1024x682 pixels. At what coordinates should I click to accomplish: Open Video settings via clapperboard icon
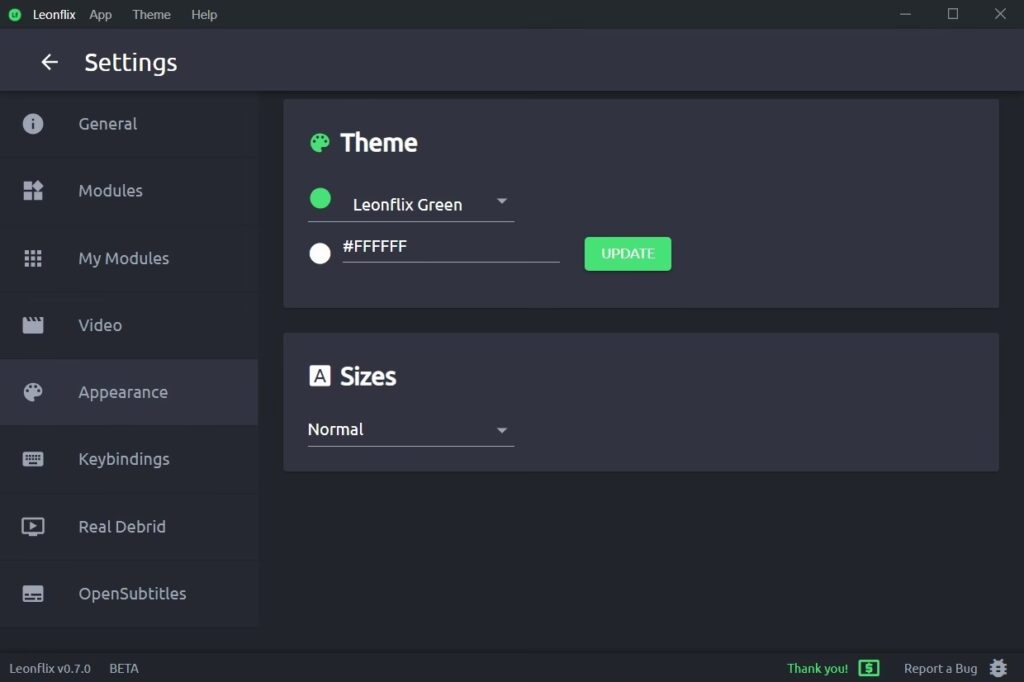pyautogui.click(x=33, y=325)
